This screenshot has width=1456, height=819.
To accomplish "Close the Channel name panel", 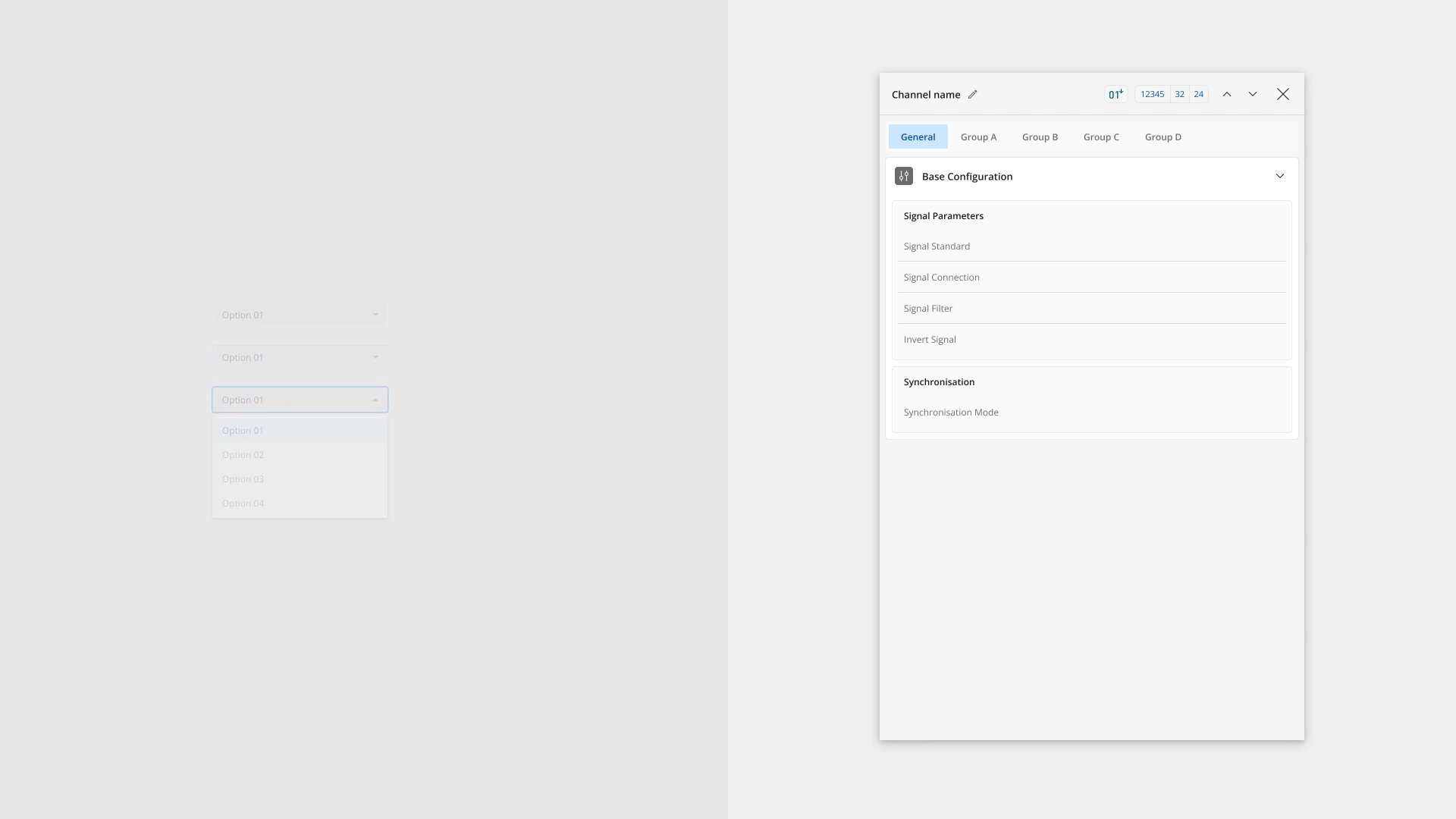I will pyautogui.click(x=1282, y=94).
